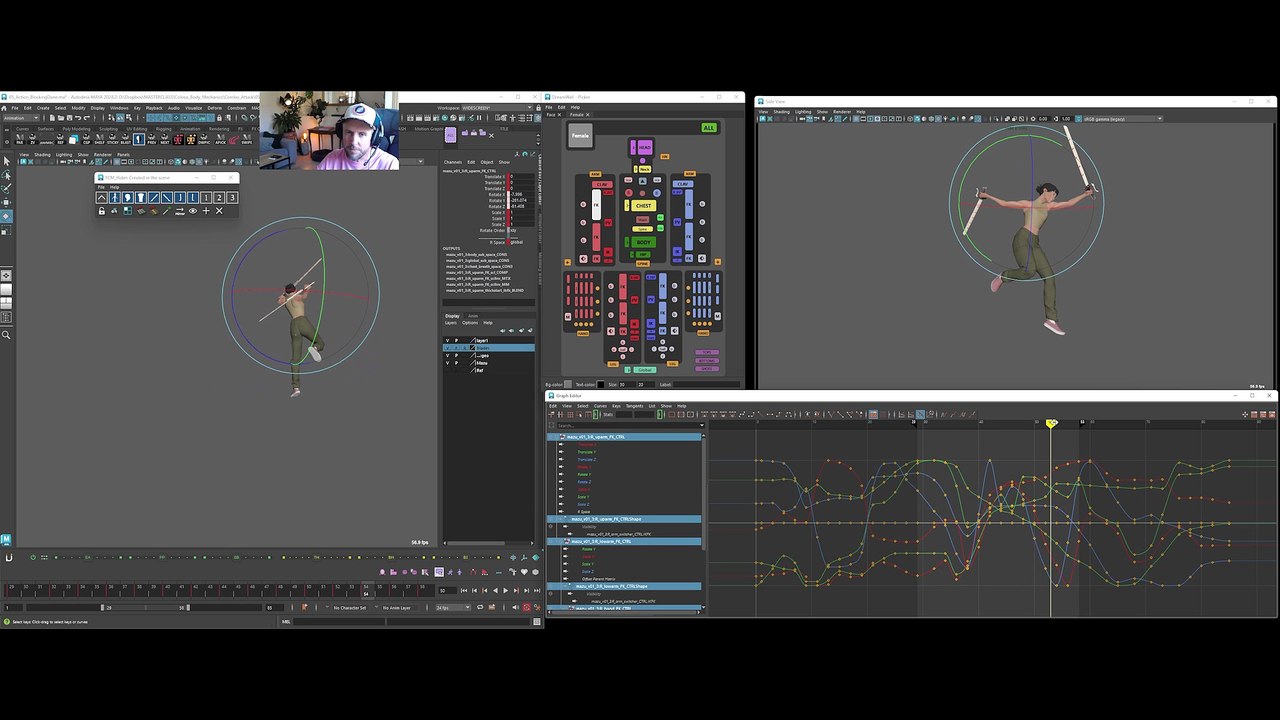Open the Playback menu in Maya
The image size is (1280, 720).
(x=154, y=108)
